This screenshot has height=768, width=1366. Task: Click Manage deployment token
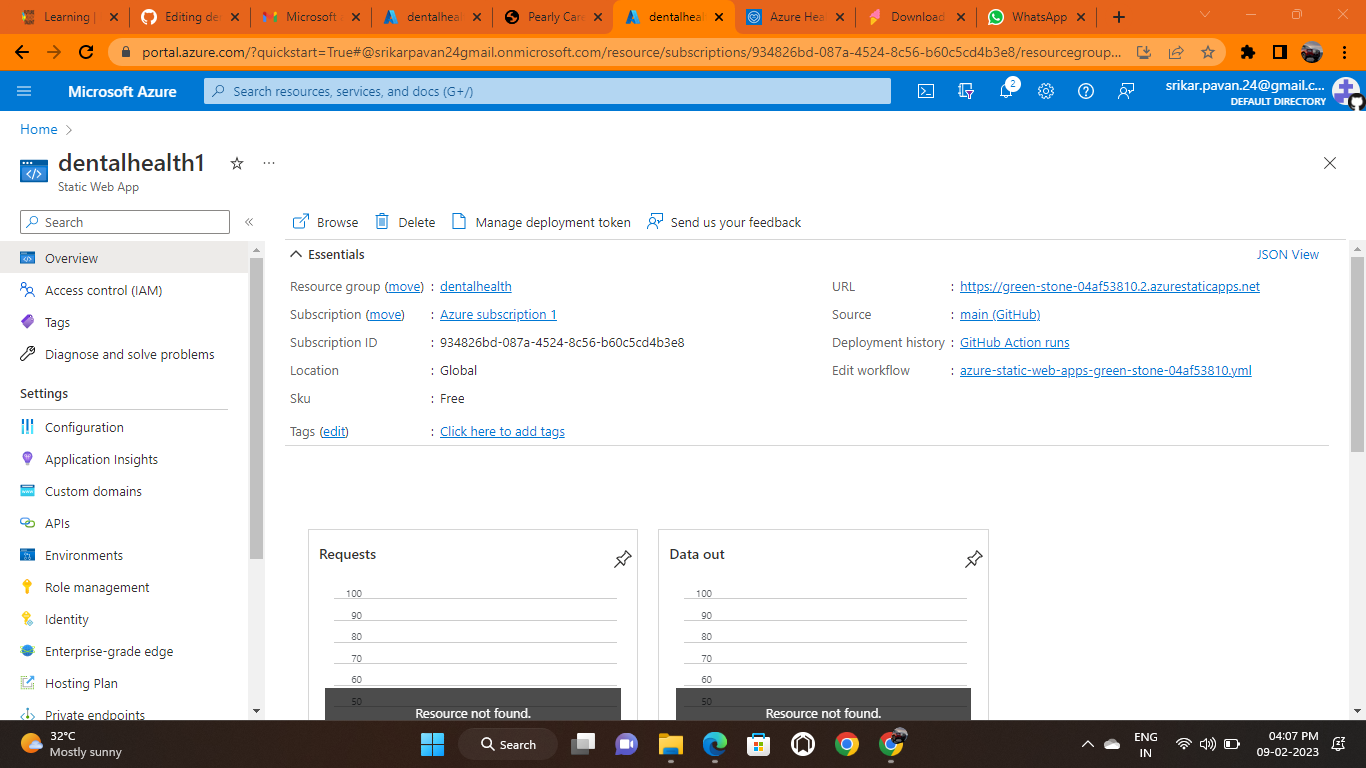click(541, 222)
